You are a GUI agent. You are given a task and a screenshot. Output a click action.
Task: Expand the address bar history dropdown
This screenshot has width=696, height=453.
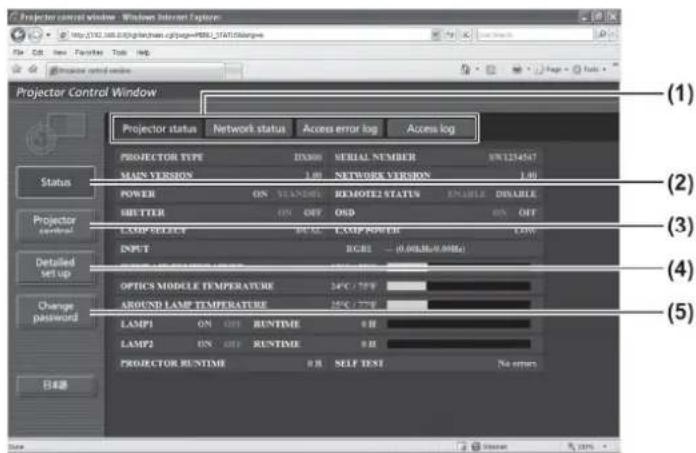(x=436, y=35)
